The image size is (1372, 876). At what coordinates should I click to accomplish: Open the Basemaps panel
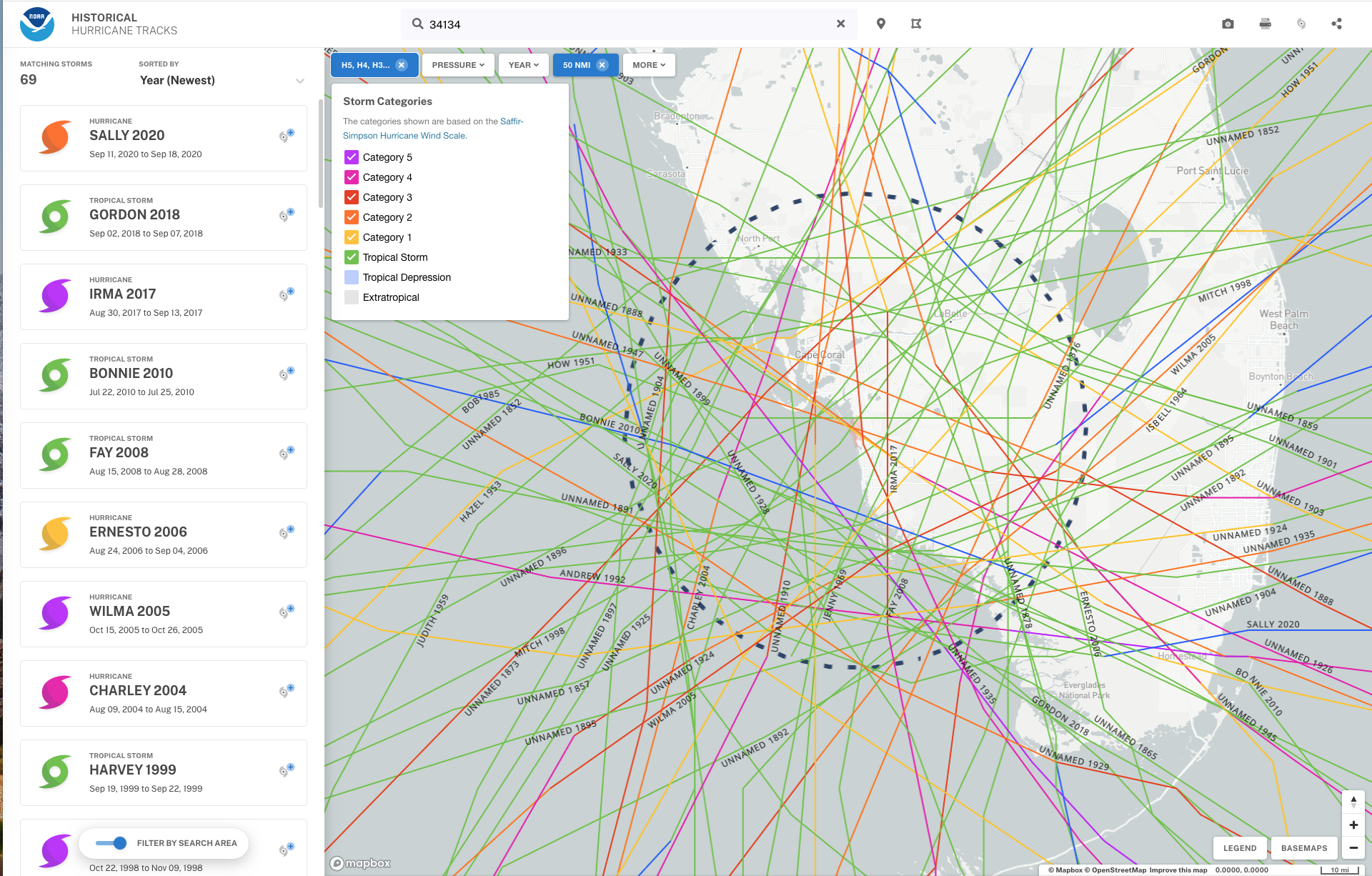(x=1303, y=848)
